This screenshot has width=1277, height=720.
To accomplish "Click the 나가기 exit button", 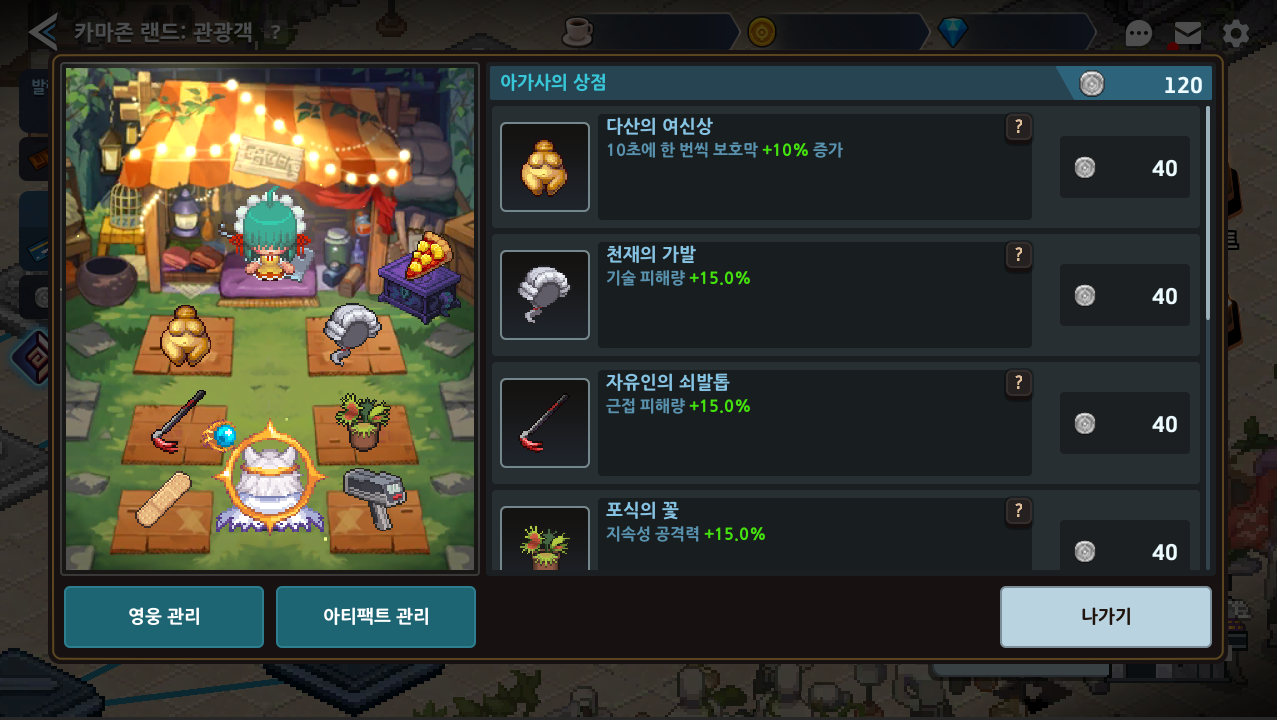I will pyautogui.click(x=1106, y=617).
